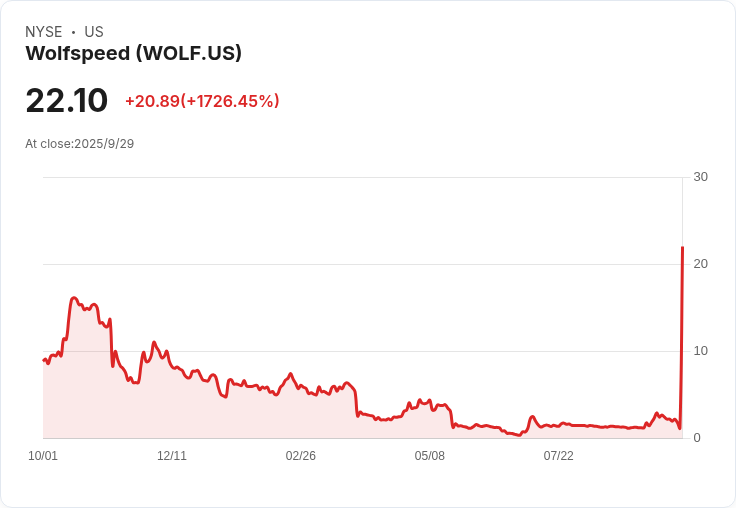Click the US market label
Screen dimensions: 736x508
tap(94, 32)
